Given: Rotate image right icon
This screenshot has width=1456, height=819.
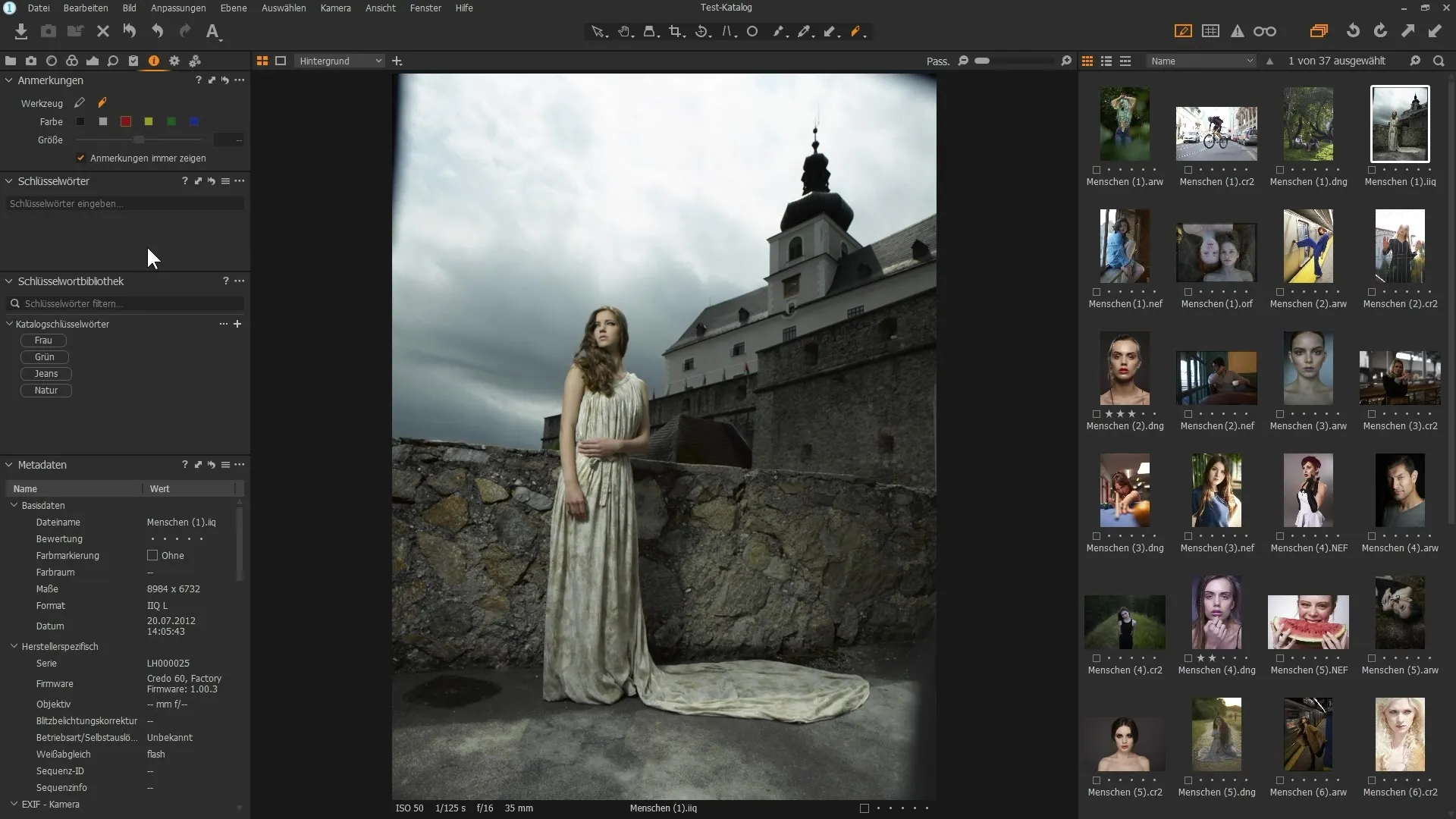Looking at the screenshot, I should click(x=1380, y=31).
